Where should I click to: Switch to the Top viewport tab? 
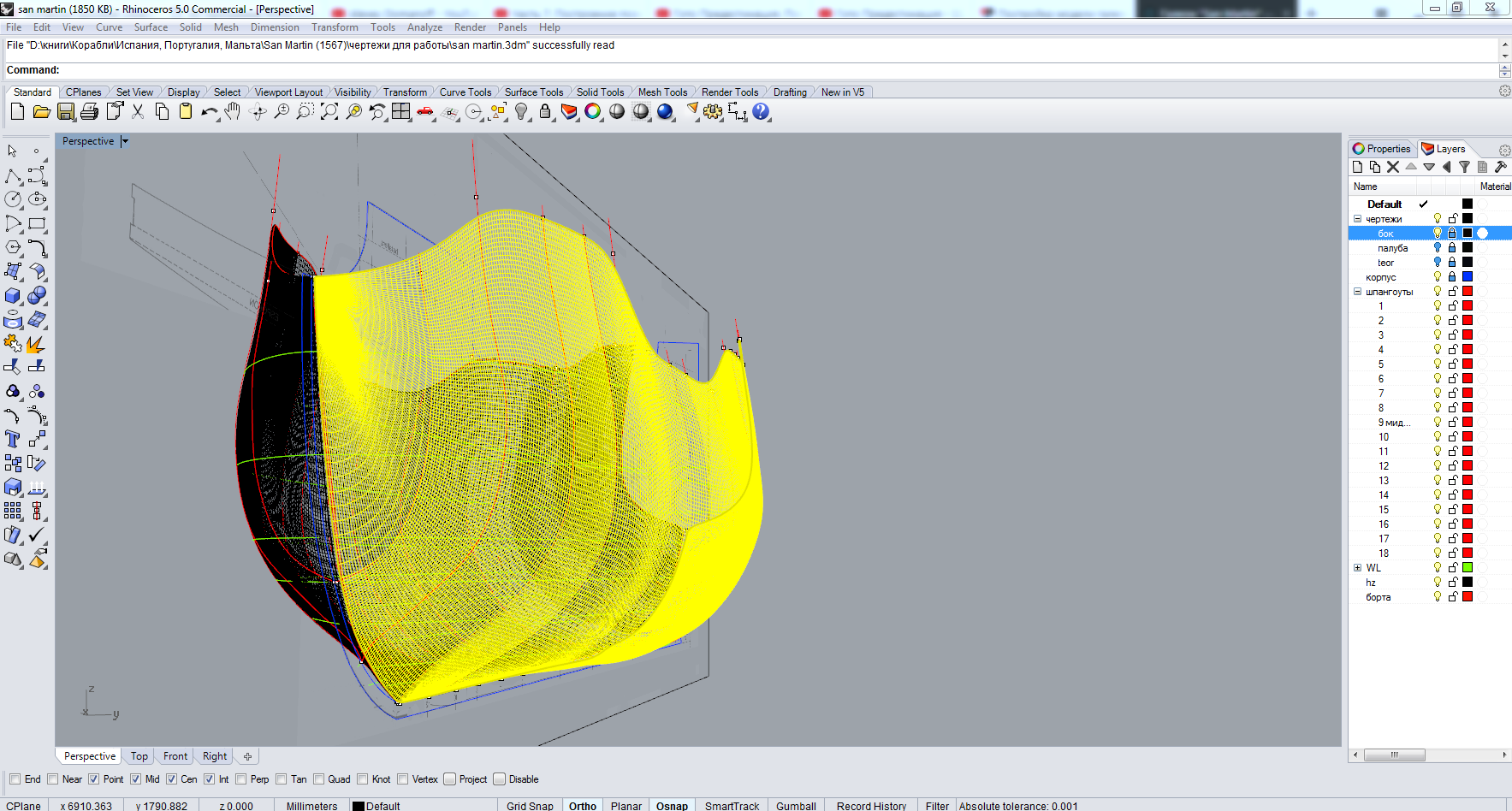click(x=139, y=756)
